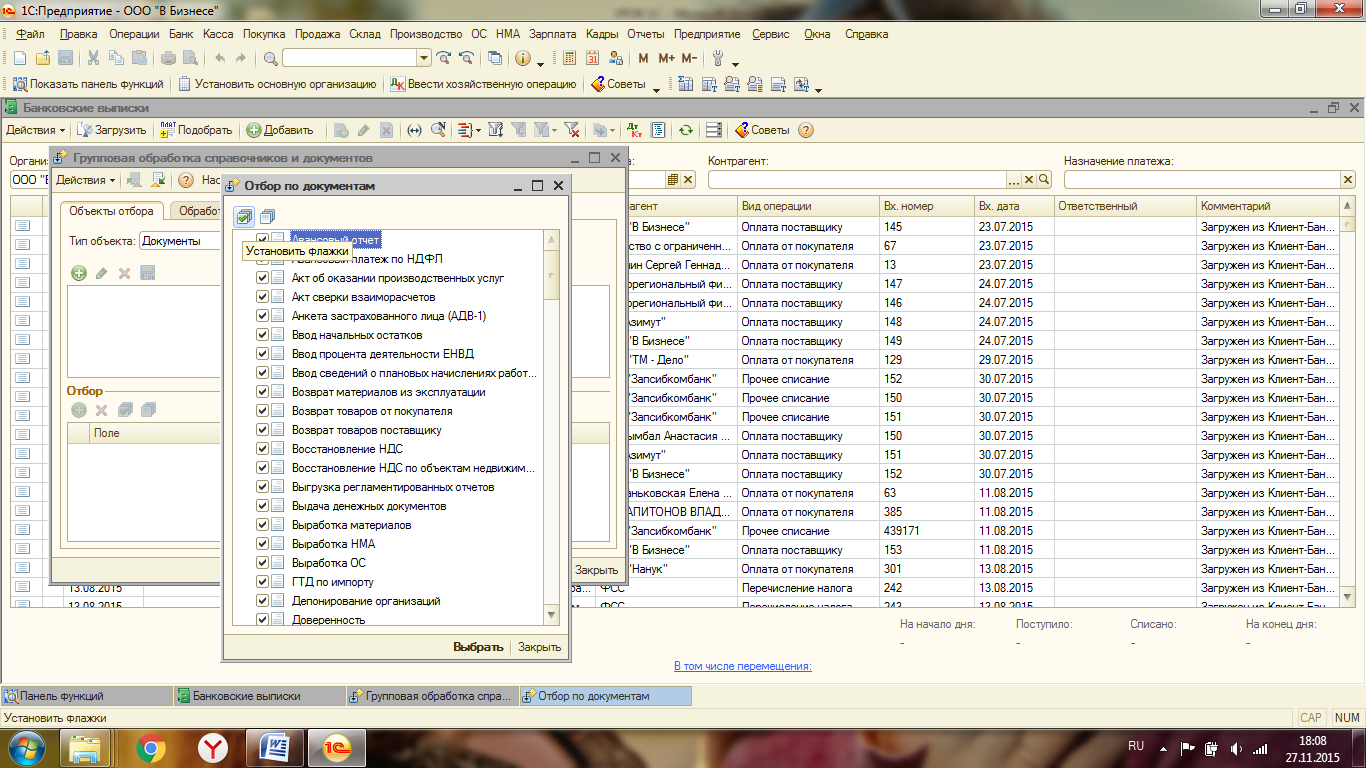Click the Find magnifier icon in main toolbar

tap(270, 58)
